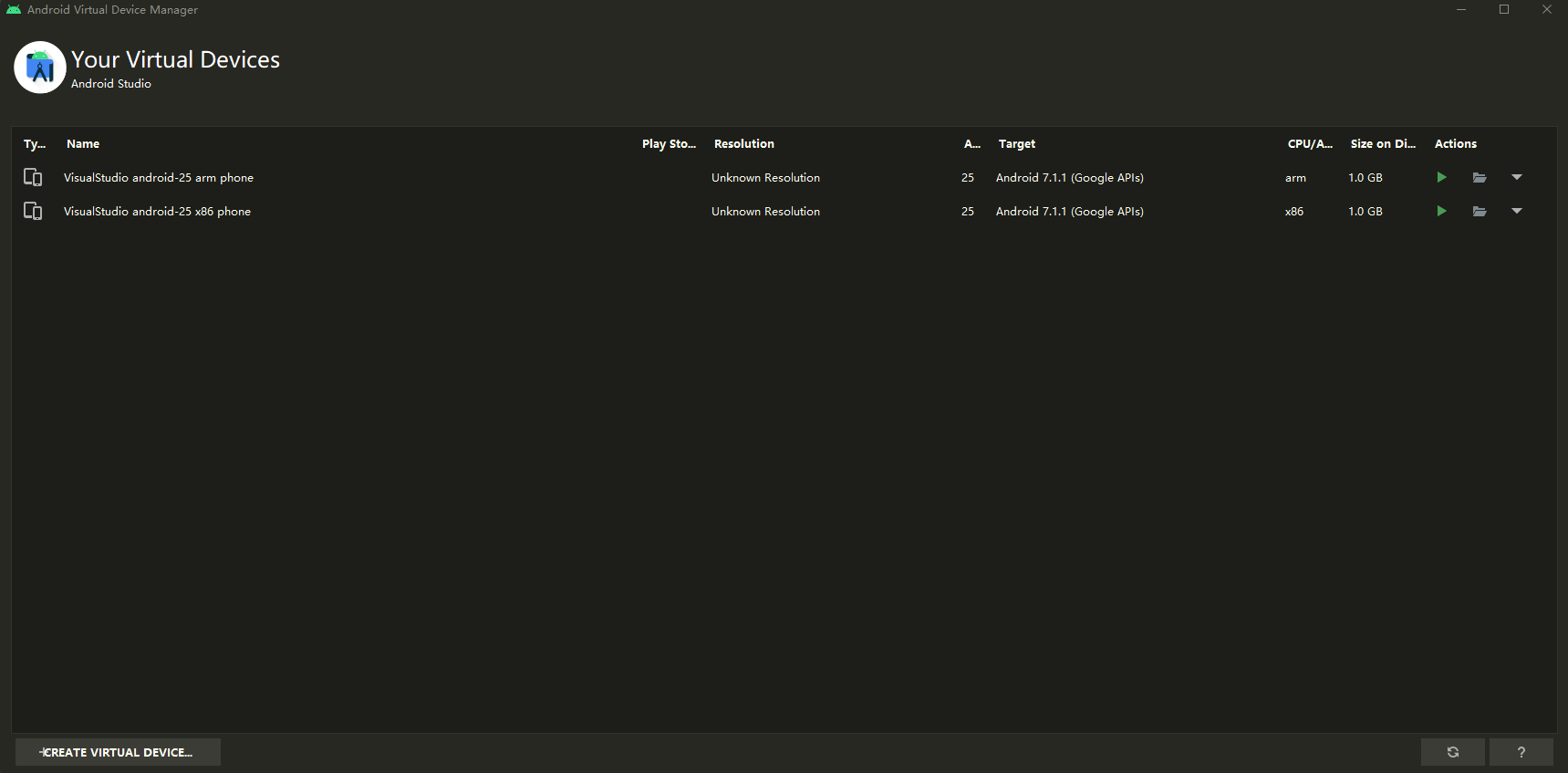Screen dimensions: 1568x773
Task: Open actions dropdown for arm phone device
Action: point(1517,177)
